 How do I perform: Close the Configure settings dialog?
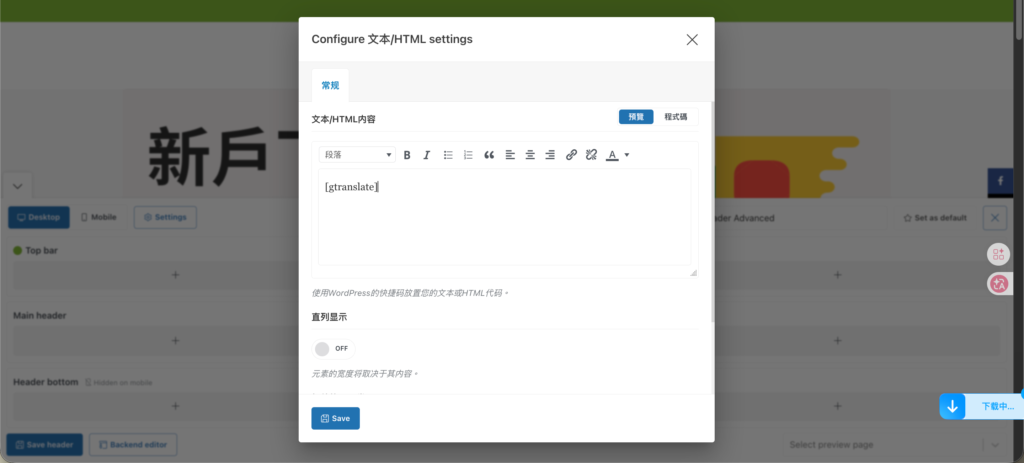(692, 39)
